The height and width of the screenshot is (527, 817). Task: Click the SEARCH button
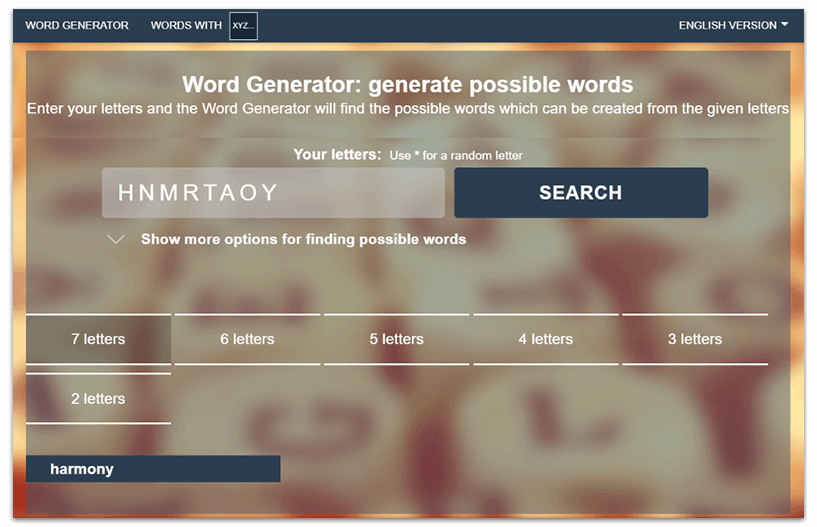pyautogui.click(x=581, y=192)
